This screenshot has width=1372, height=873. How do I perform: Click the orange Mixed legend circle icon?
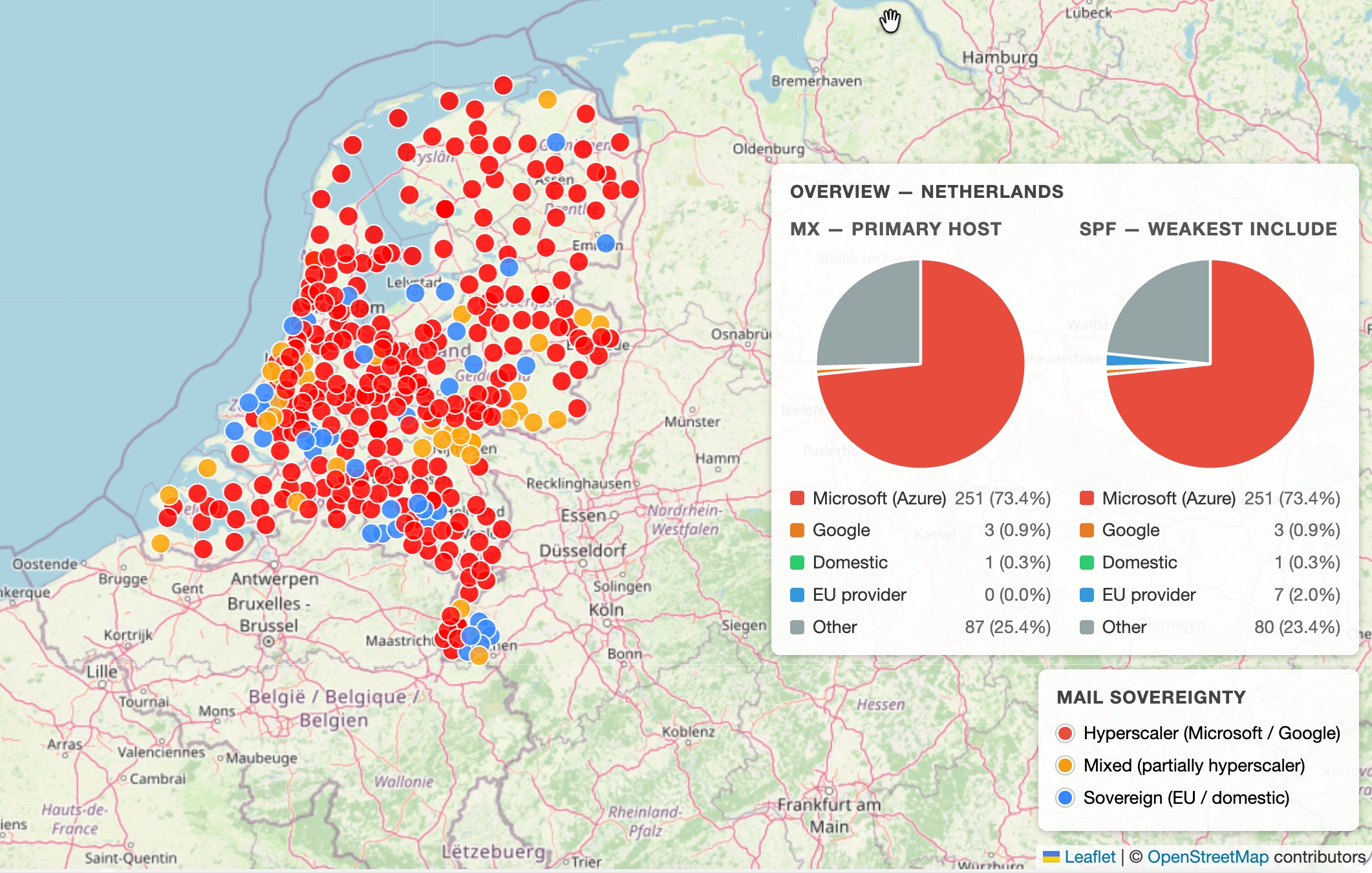(1065, 766)
